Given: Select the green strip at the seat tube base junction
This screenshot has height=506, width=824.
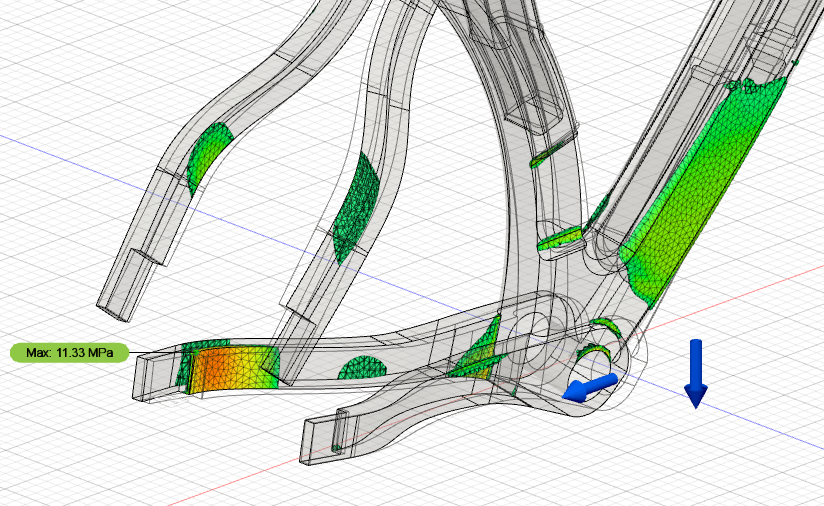Looking at the screenshot, I should click(x=562, y=238).
